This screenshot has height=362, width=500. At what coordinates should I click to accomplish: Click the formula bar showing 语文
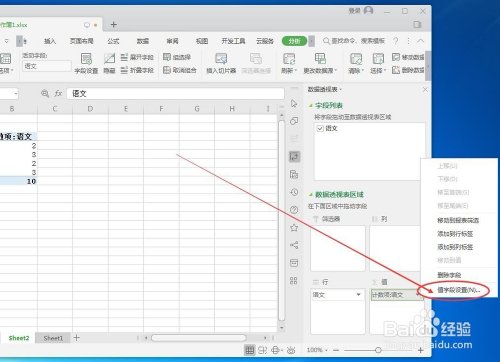coord(175,94)
